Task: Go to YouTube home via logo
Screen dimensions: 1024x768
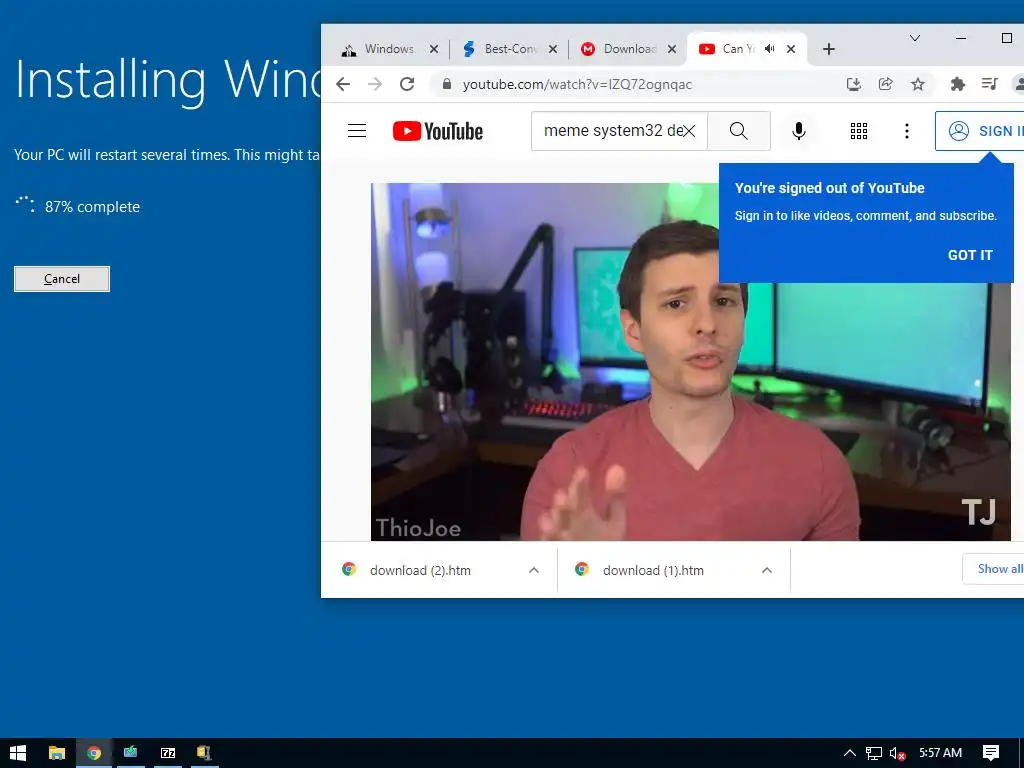Action: [438, 131]
